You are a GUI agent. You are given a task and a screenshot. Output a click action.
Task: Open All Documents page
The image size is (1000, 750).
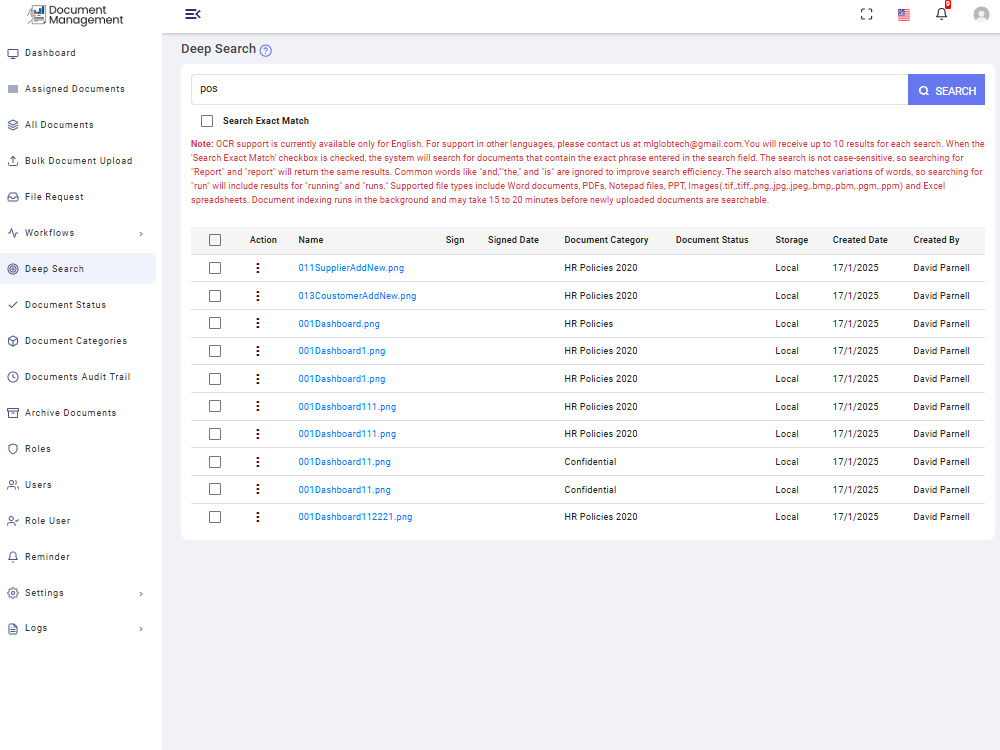[59, 125]
